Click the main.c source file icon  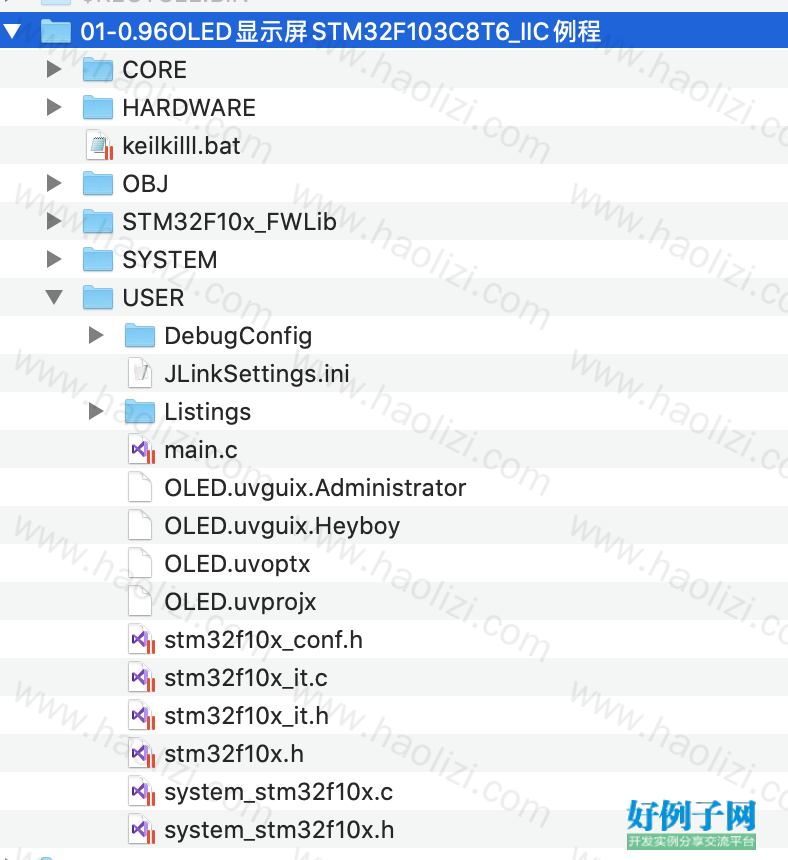(142, 449)
